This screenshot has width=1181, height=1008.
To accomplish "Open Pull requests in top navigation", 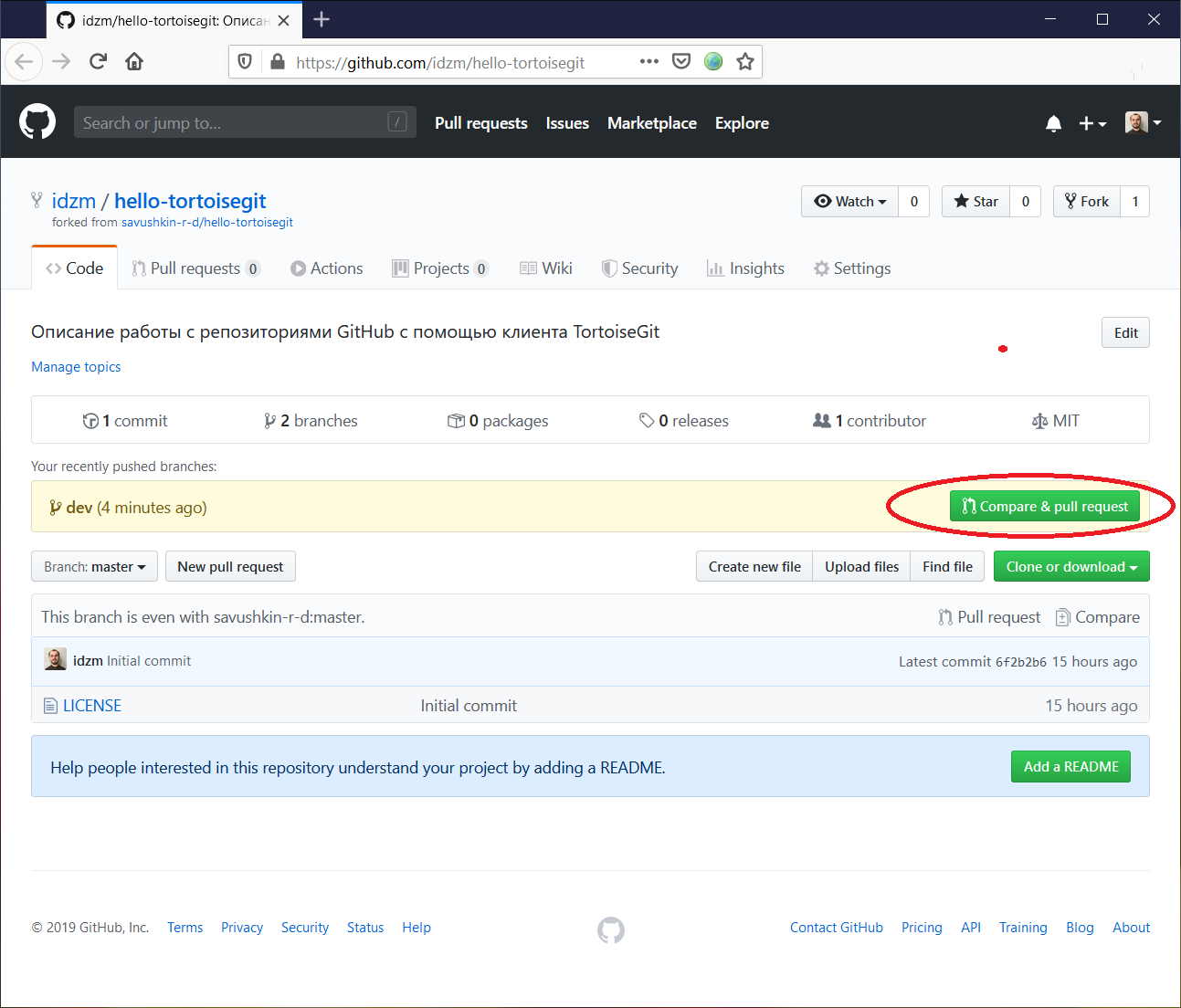I will (481, 123).
